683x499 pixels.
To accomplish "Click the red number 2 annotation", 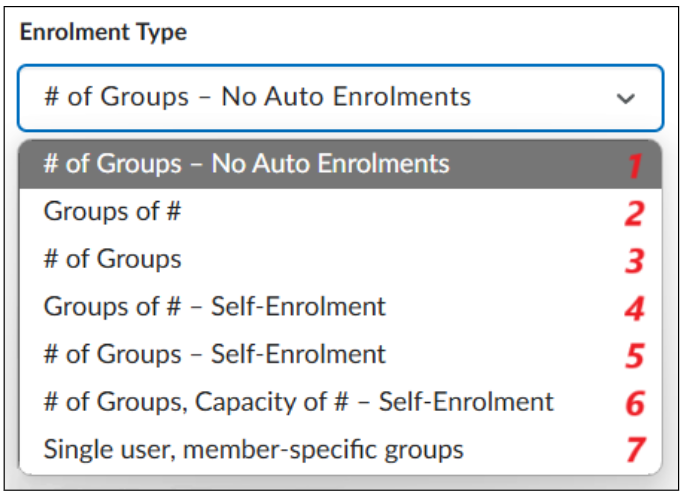I will pyautogui.click(x=635, y=213).
